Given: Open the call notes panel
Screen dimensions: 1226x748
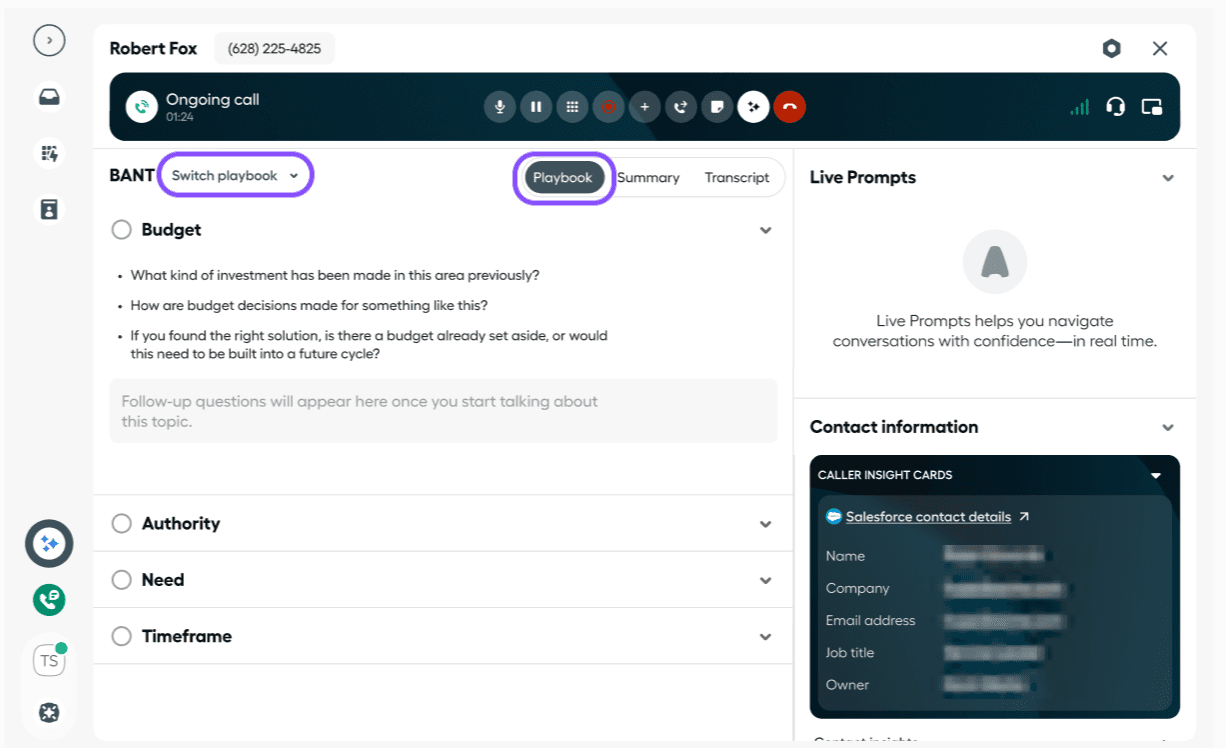Looking at the screenshot, I should [717, 107].
